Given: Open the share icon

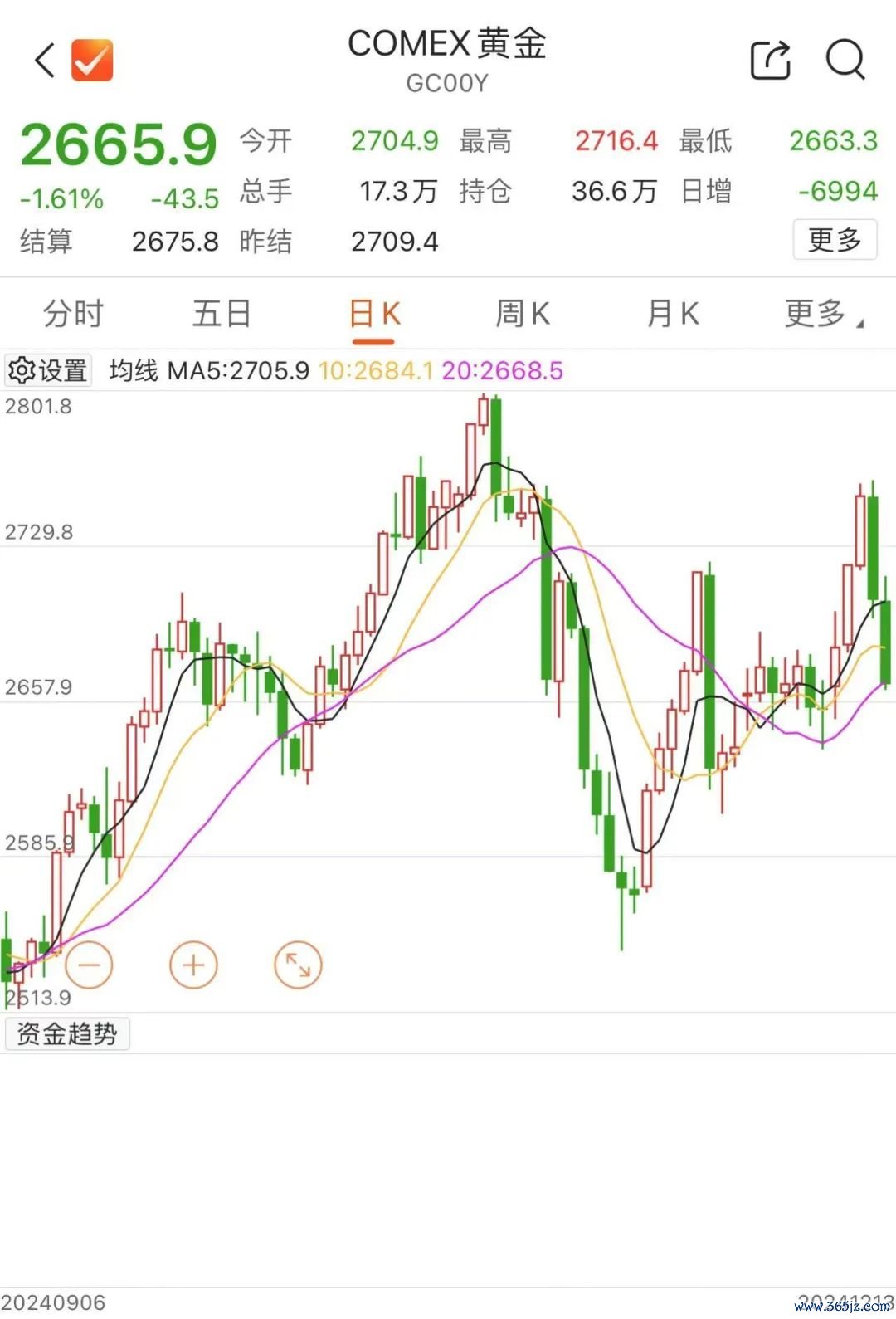Looking at the screenshot, I should 771,60.
